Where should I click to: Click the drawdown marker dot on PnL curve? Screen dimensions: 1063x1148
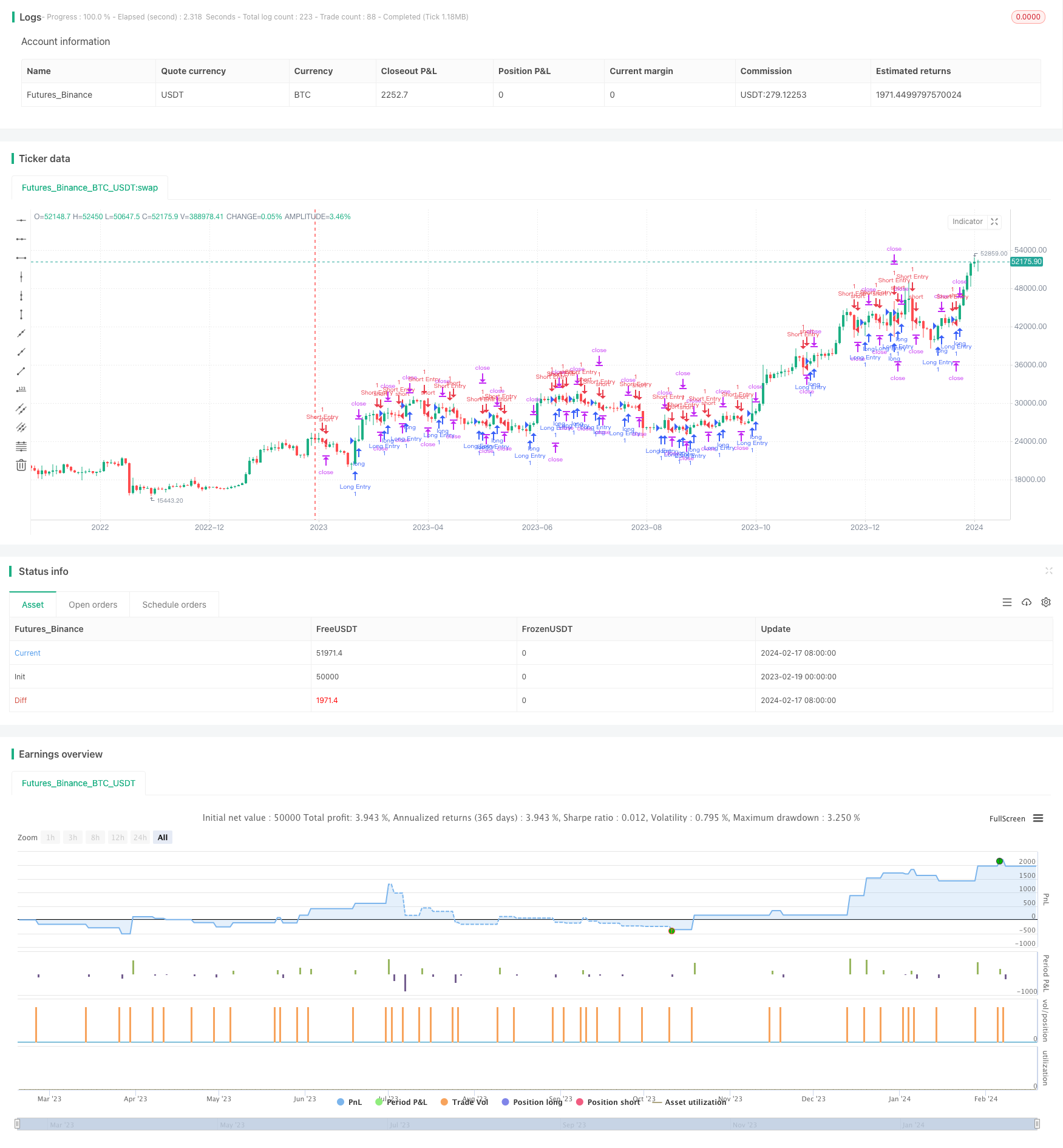pos(671,931)
